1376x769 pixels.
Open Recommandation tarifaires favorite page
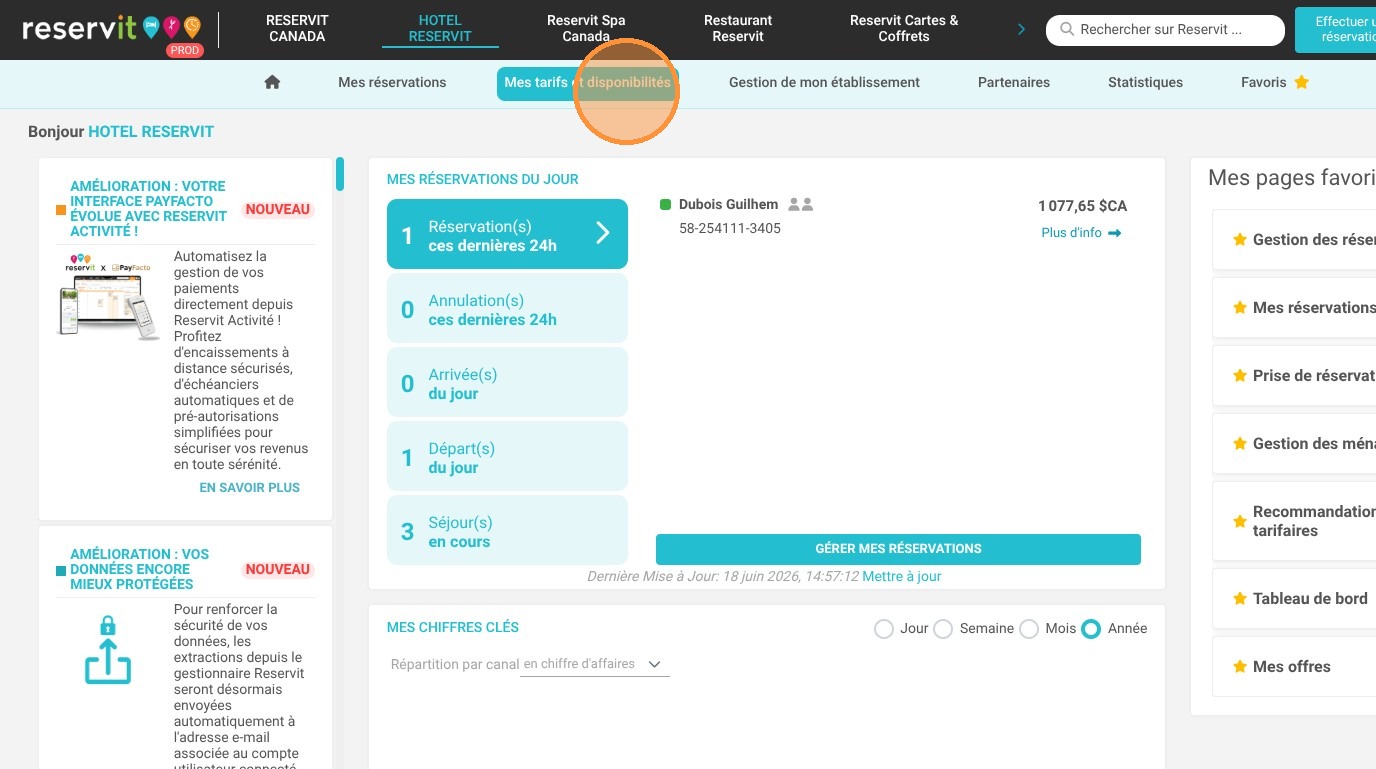[x=1294, y=521]
